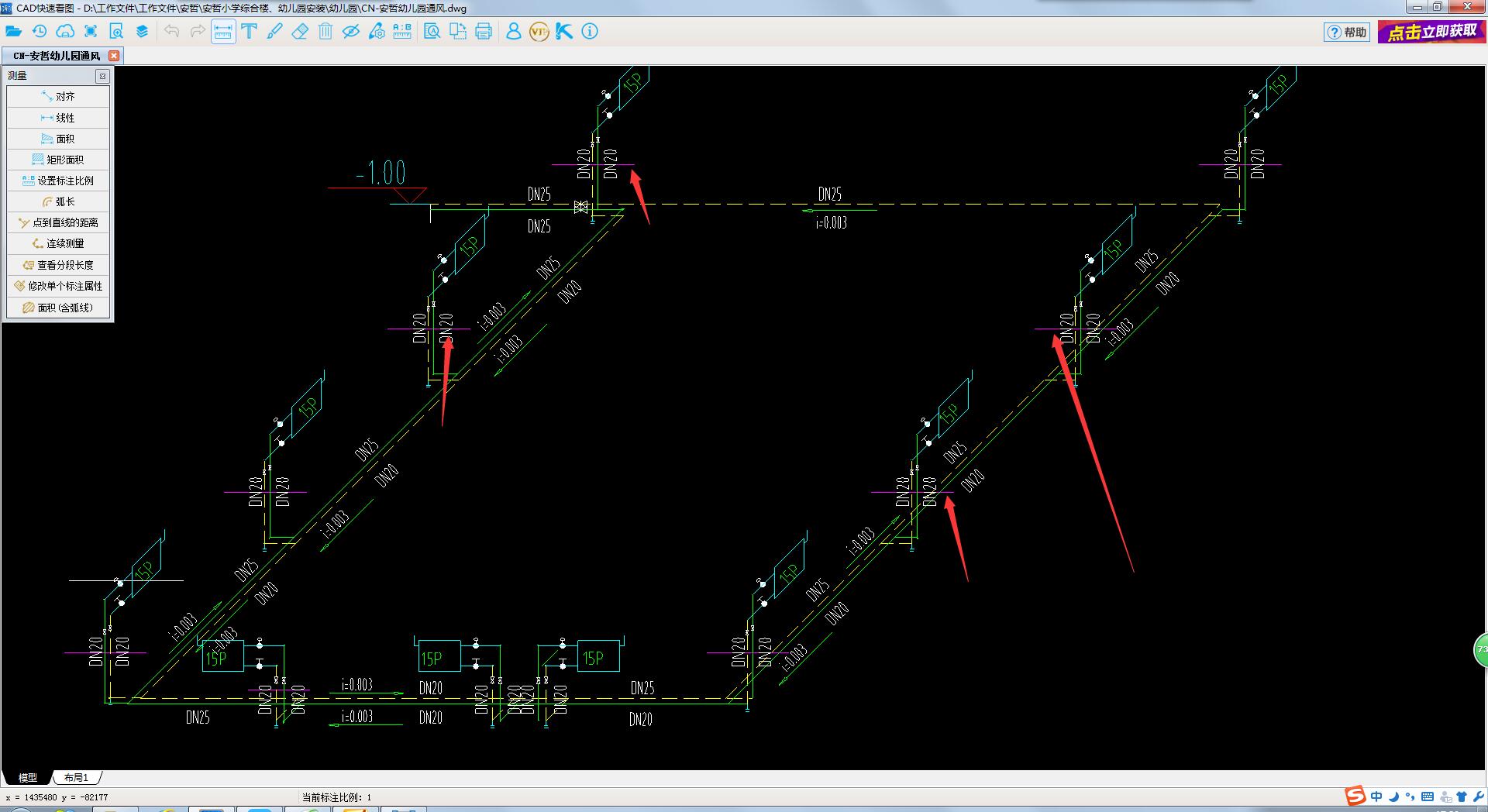Open the Sogou skin shirt icon
The image size is (1488, 812).
tap(1462, 797)
